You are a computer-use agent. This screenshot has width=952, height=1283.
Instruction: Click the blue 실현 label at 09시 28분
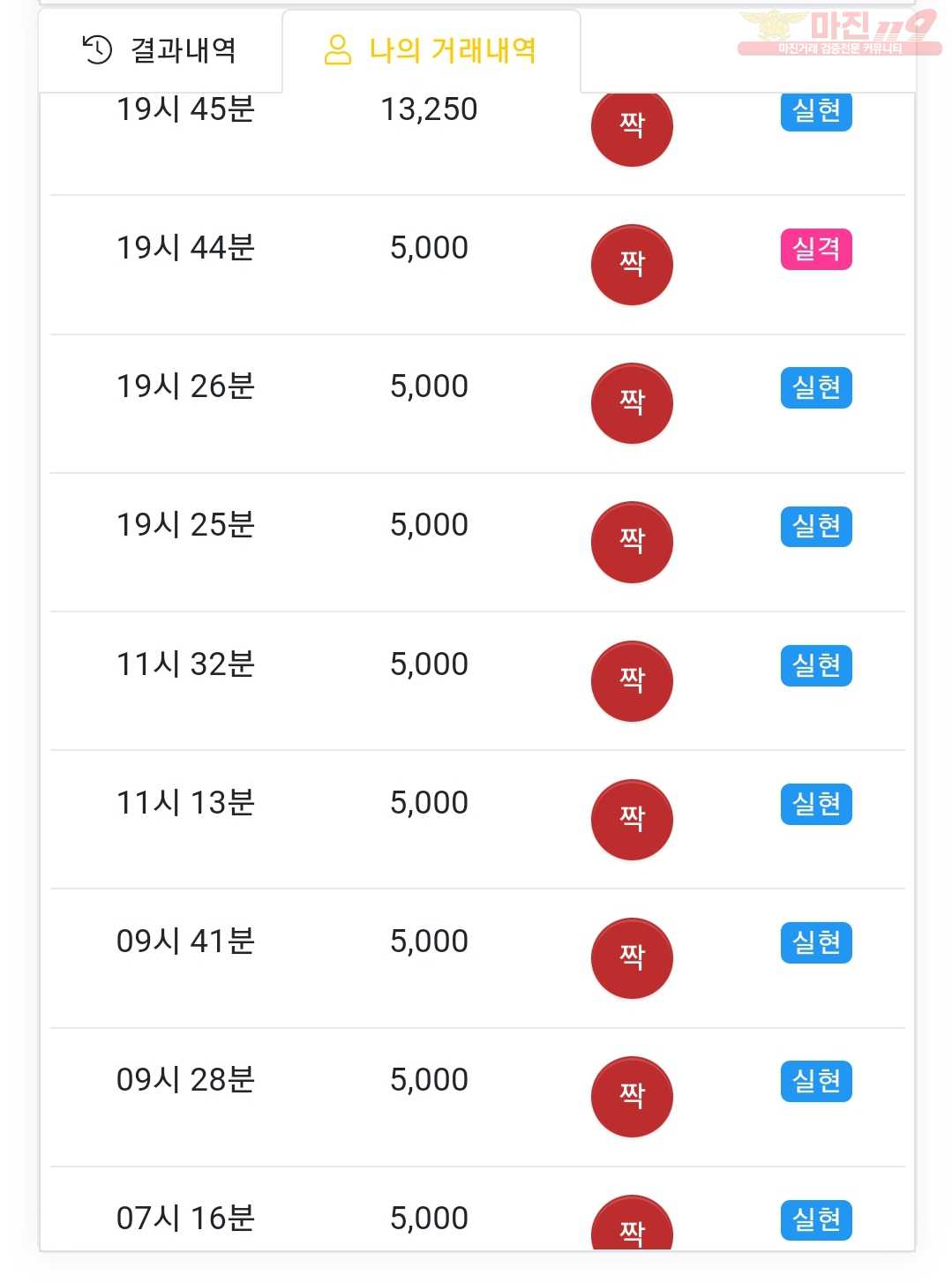[816, 1081]
